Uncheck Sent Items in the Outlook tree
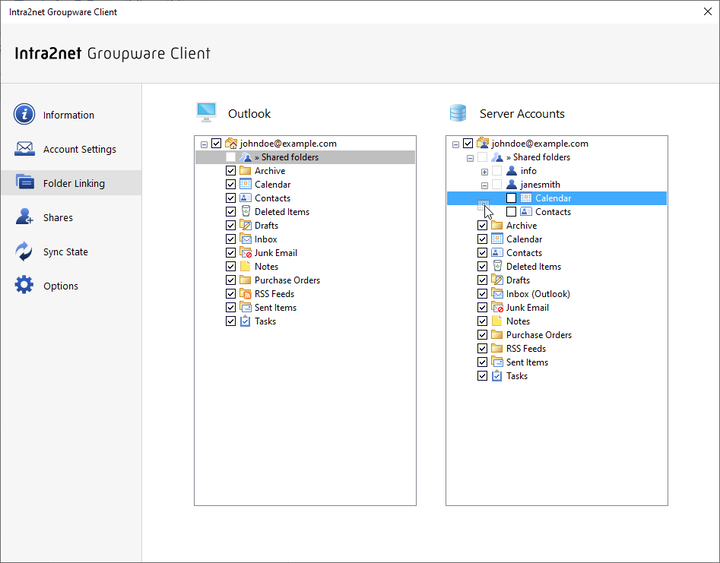720x563 pixels. (231, 307)
